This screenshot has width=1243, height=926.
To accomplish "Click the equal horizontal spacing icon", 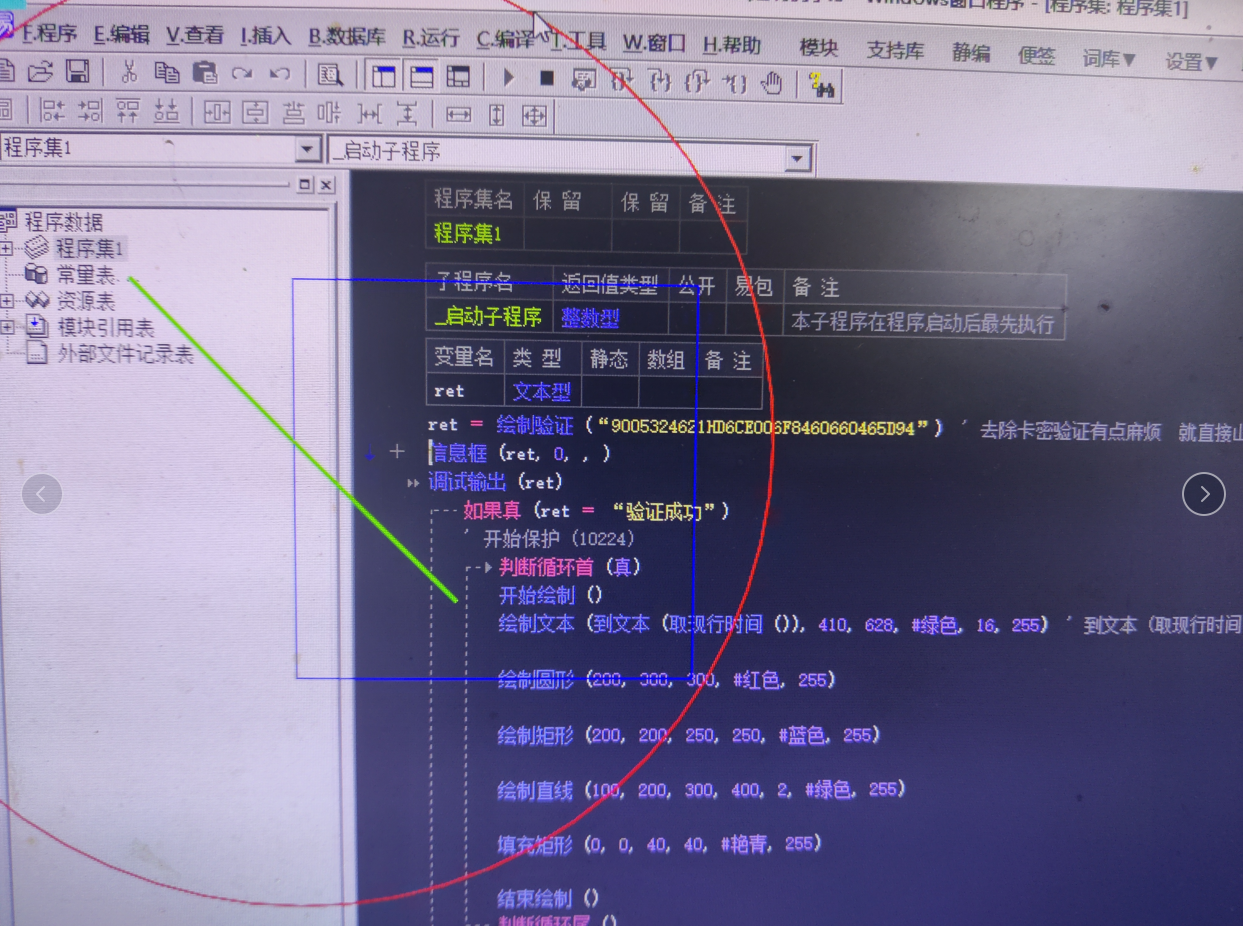I will point(369,114).
